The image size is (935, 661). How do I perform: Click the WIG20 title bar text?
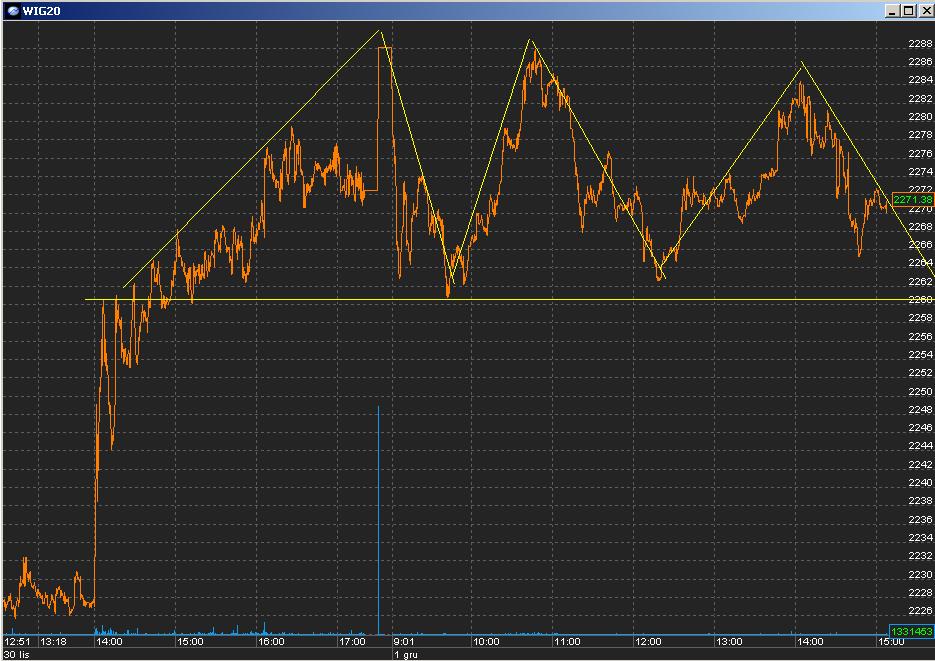pyautogui.click(x=41, y=11)
